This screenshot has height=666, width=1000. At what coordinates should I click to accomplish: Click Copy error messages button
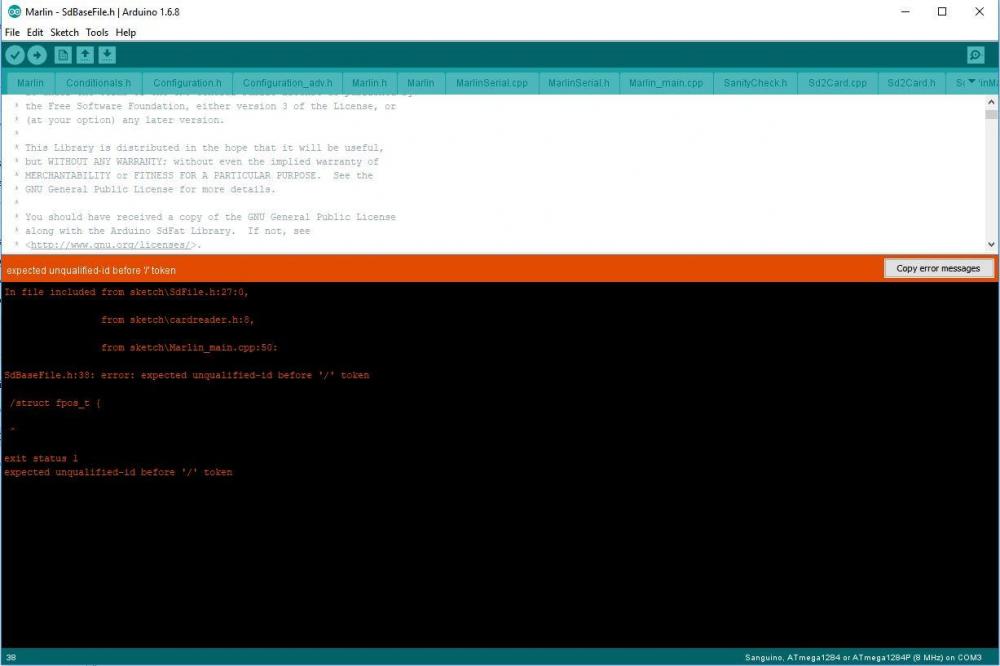938,269
